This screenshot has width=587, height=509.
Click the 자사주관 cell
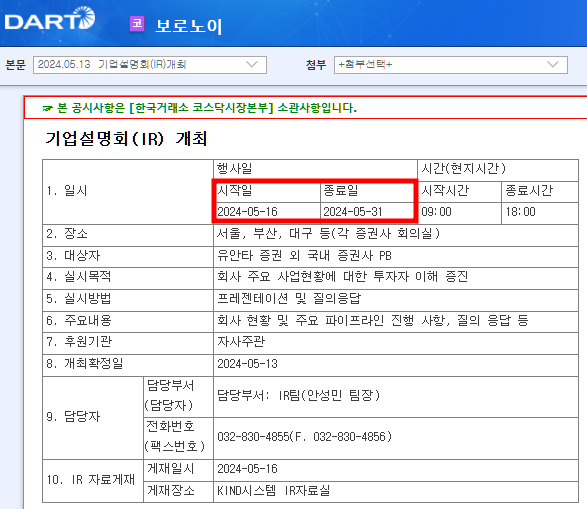pos(396,342)
